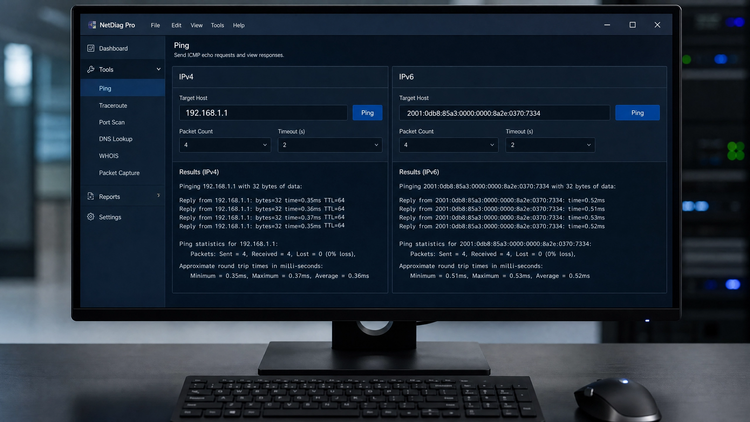Maximize the NetDiag Pro window
Viewport: 750px width, 422px height.
[632, 25]
